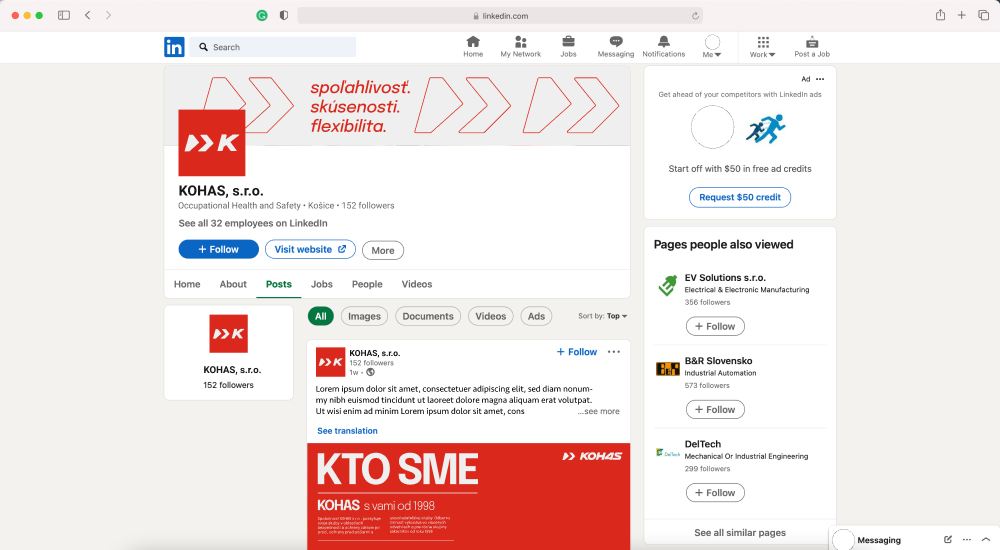The height and width of the screenshot is (550, 1000).
Task: Open See all 32 employees link
Action: pos(253,223)
